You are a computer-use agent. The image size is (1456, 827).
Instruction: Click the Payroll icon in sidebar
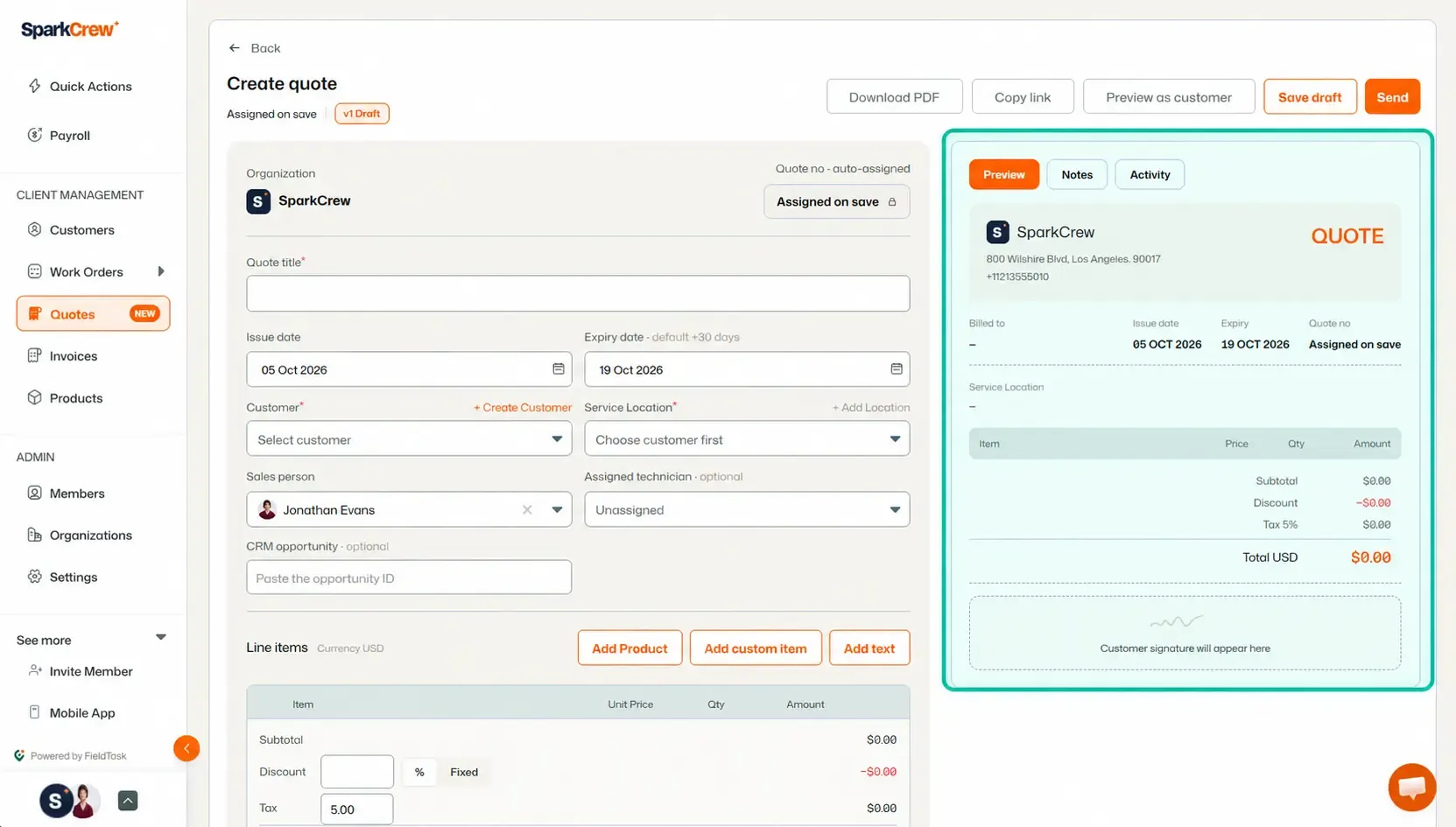coord(34,135)
